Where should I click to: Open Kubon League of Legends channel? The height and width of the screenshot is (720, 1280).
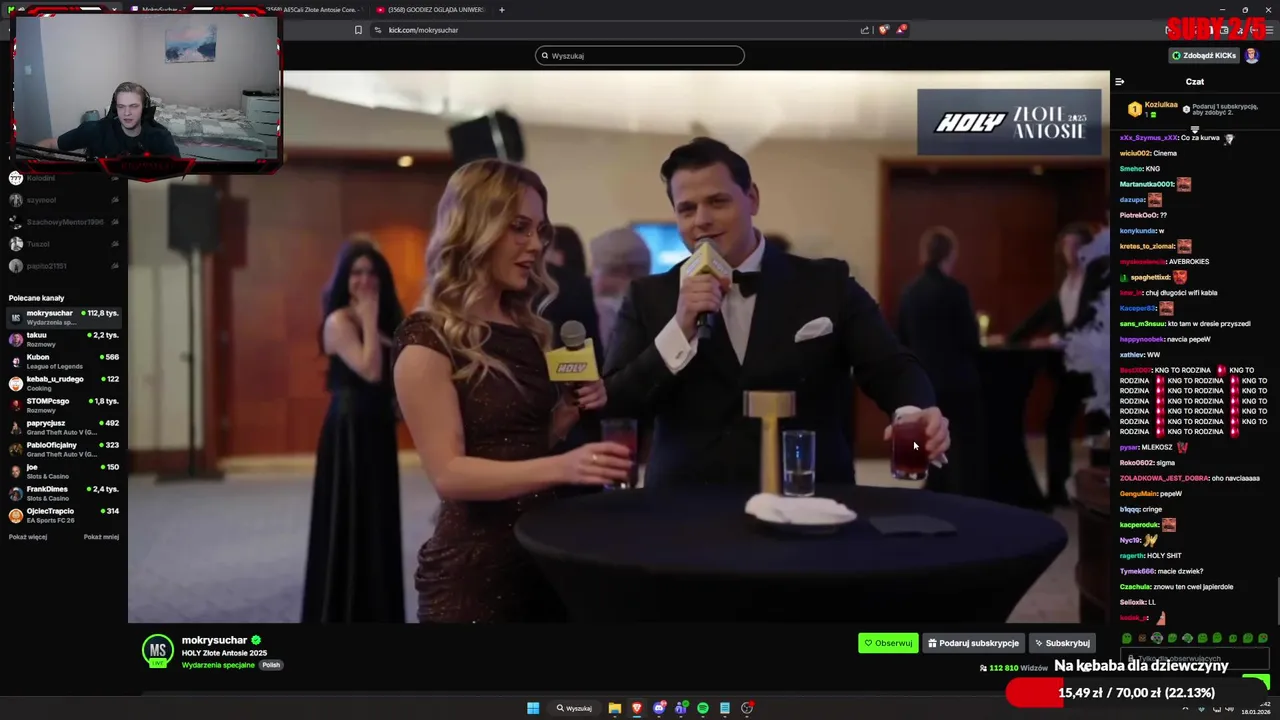[x=64, y=361]
